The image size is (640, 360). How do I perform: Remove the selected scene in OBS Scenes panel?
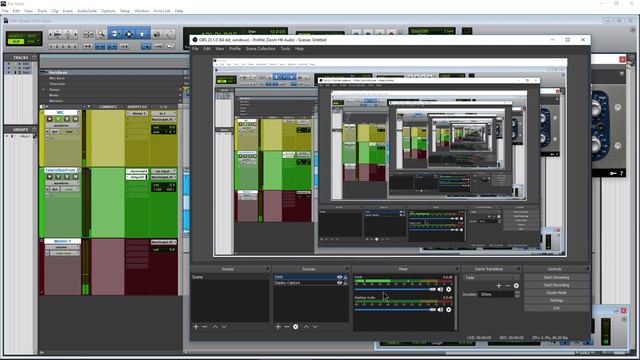pyautogui.click(x=205, y=327)
